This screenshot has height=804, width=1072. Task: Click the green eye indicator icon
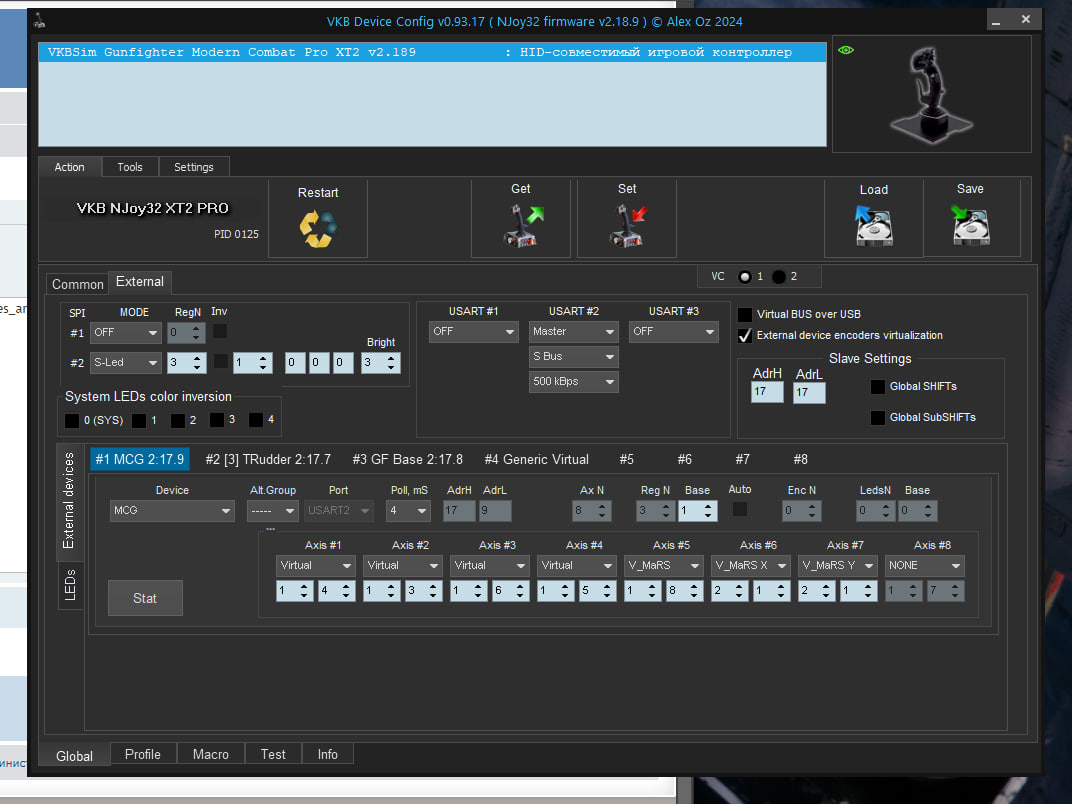(x=846, y=50)
